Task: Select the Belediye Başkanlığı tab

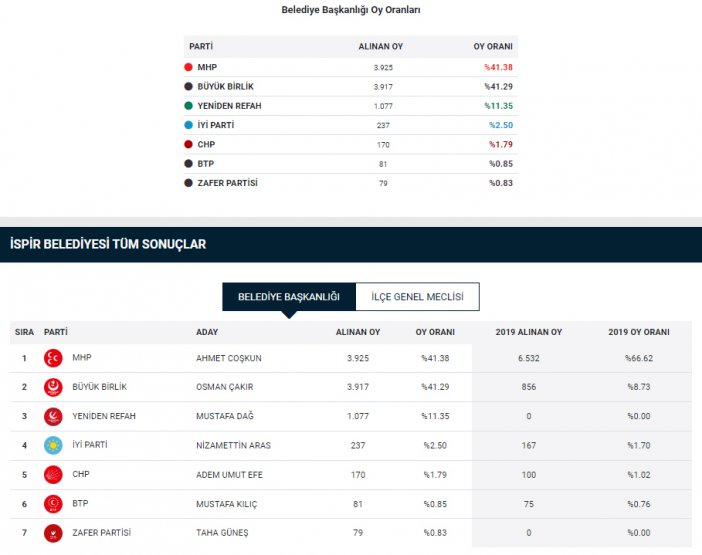Action: click(289, 297)
